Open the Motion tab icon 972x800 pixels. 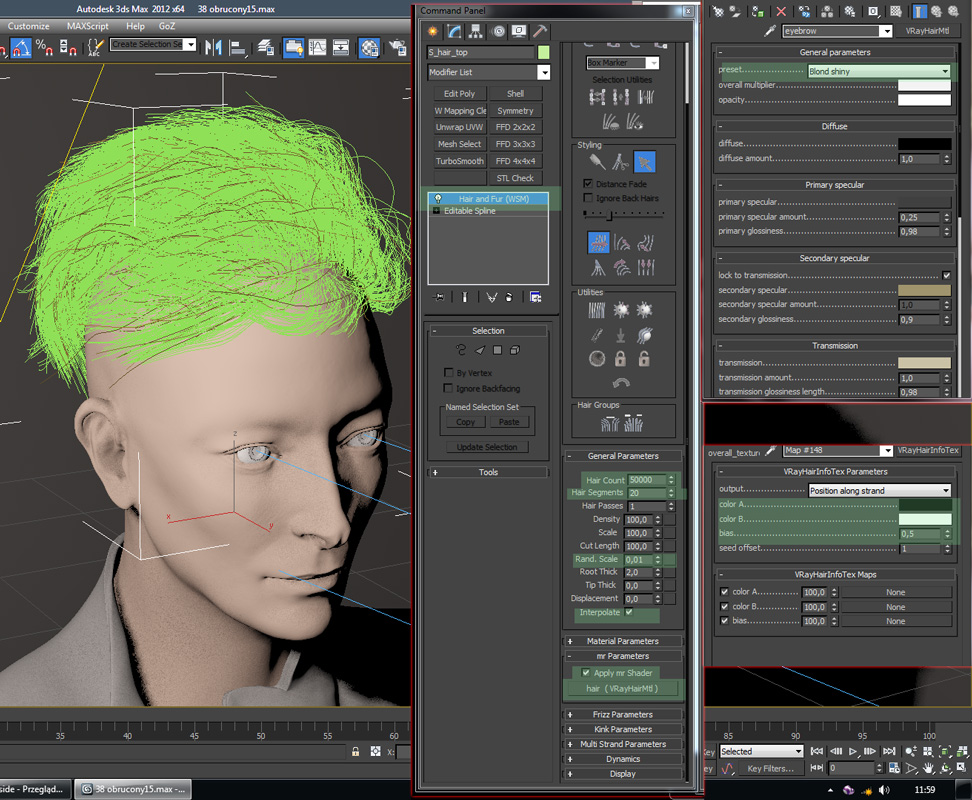coord(498,31)
